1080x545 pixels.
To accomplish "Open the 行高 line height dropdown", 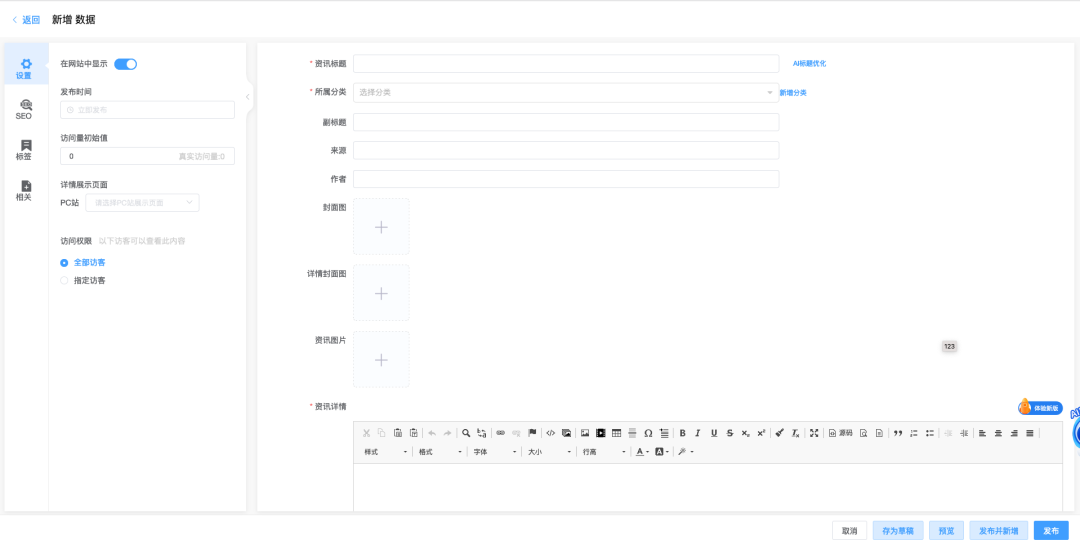I will [604, 452].
